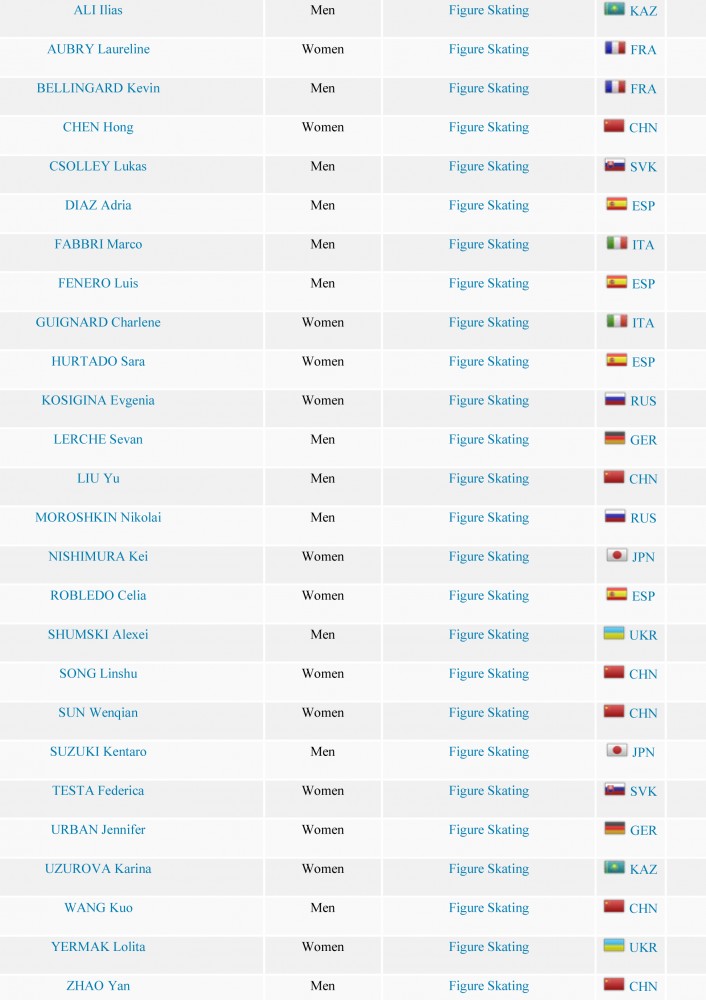Click the Italian flag in Fabbri Marco row
Screen dimensions: 706x1000
point(617,243)
